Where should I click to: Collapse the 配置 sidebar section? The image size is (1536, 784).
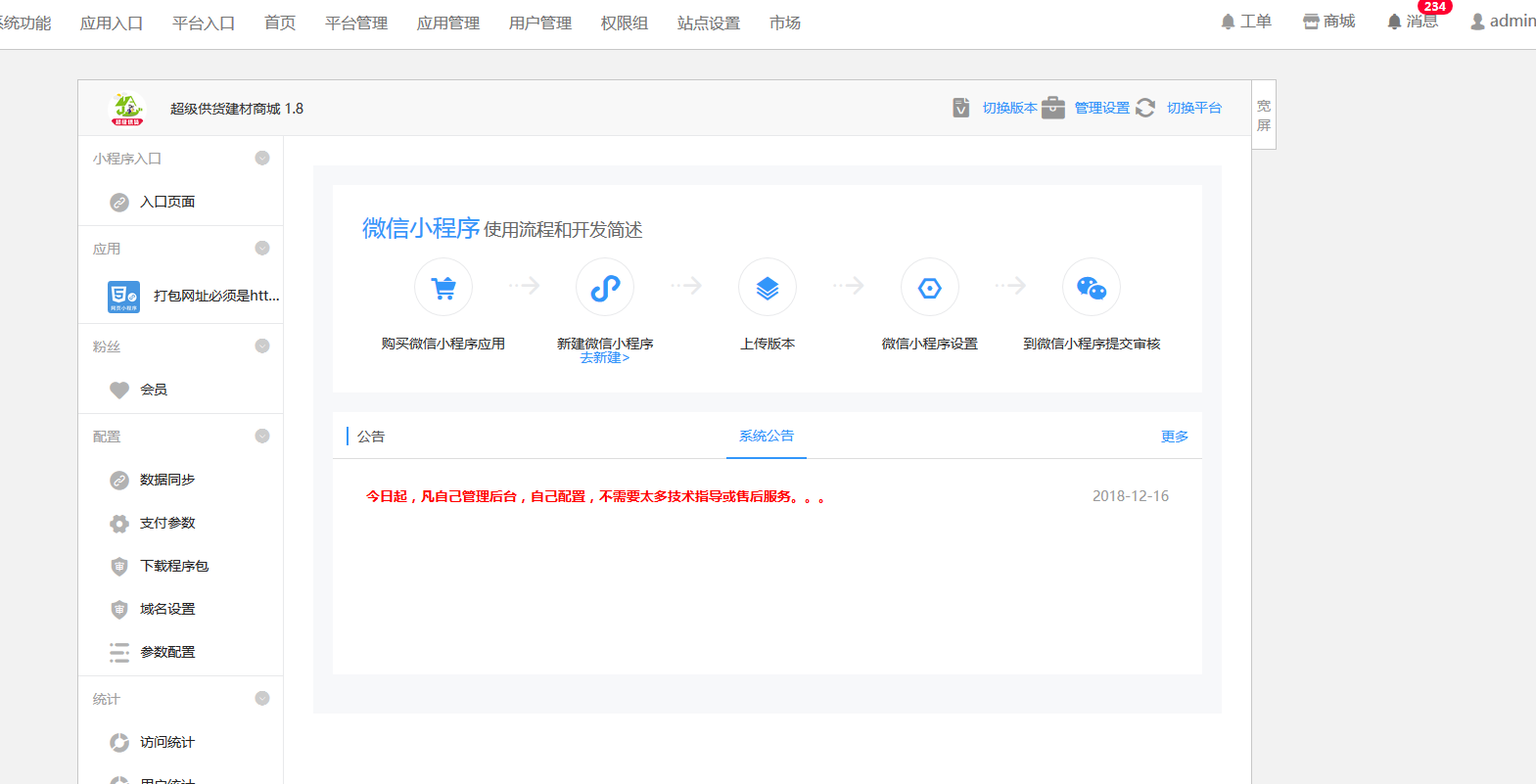pos(262,437)
